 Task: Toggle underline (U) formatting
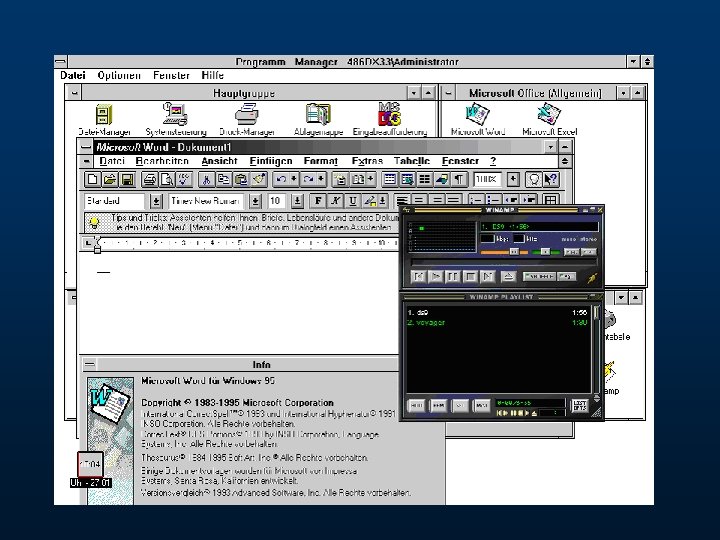pos(353,201)
